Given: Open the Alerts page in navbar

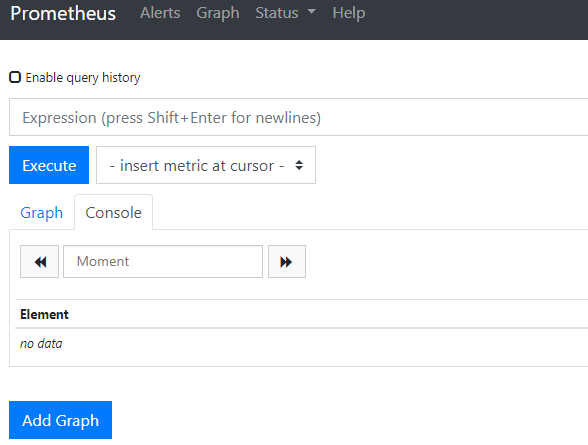Looking at the screenshot, I should [160, 13].
